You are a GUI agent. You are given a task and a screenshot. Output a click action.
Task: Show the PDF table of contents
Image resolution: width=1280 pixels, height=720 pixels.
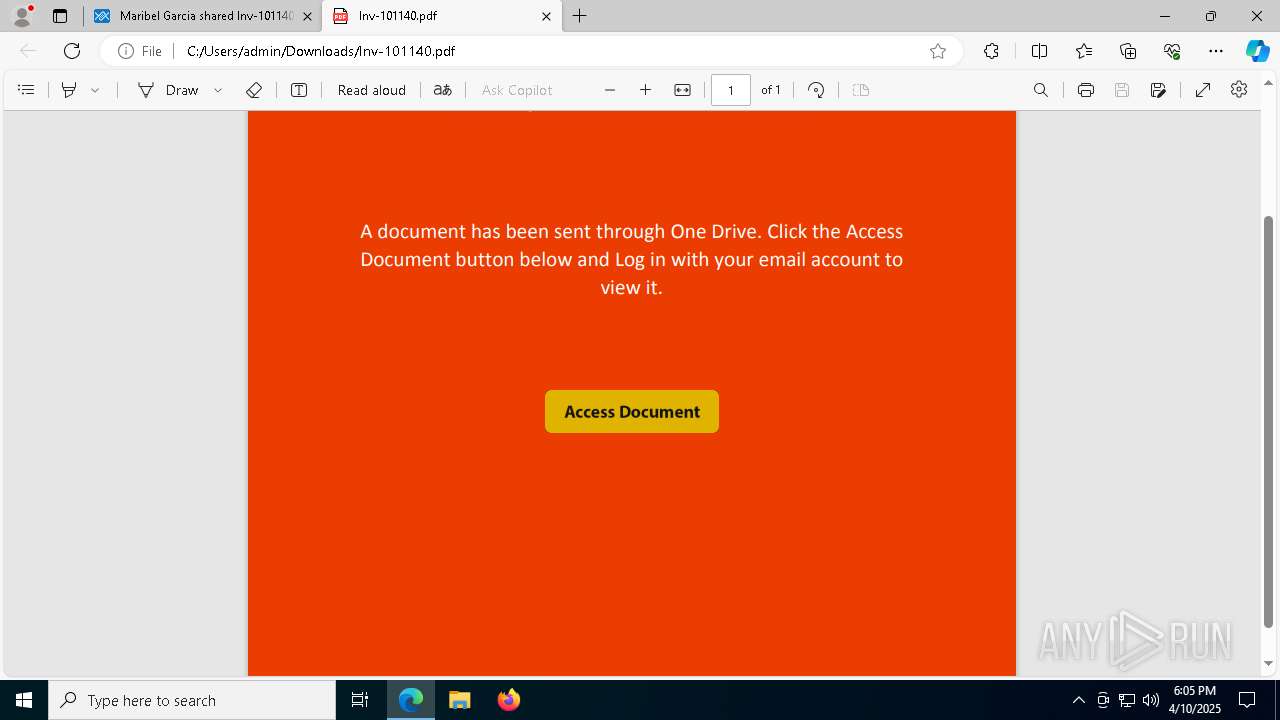click(26, 90)
